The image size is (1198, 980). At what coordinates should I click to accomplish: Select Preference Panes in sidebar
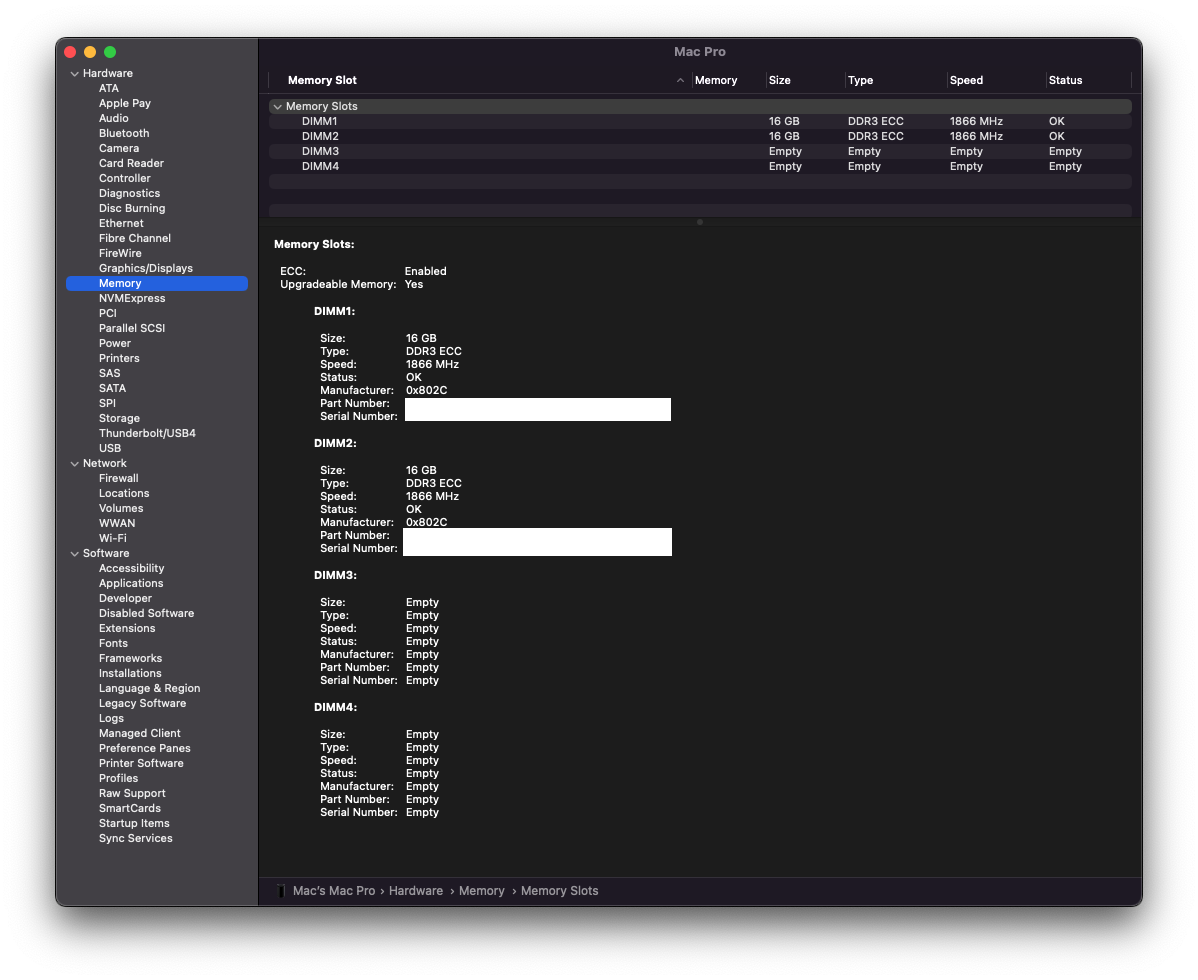click(144, 749)
